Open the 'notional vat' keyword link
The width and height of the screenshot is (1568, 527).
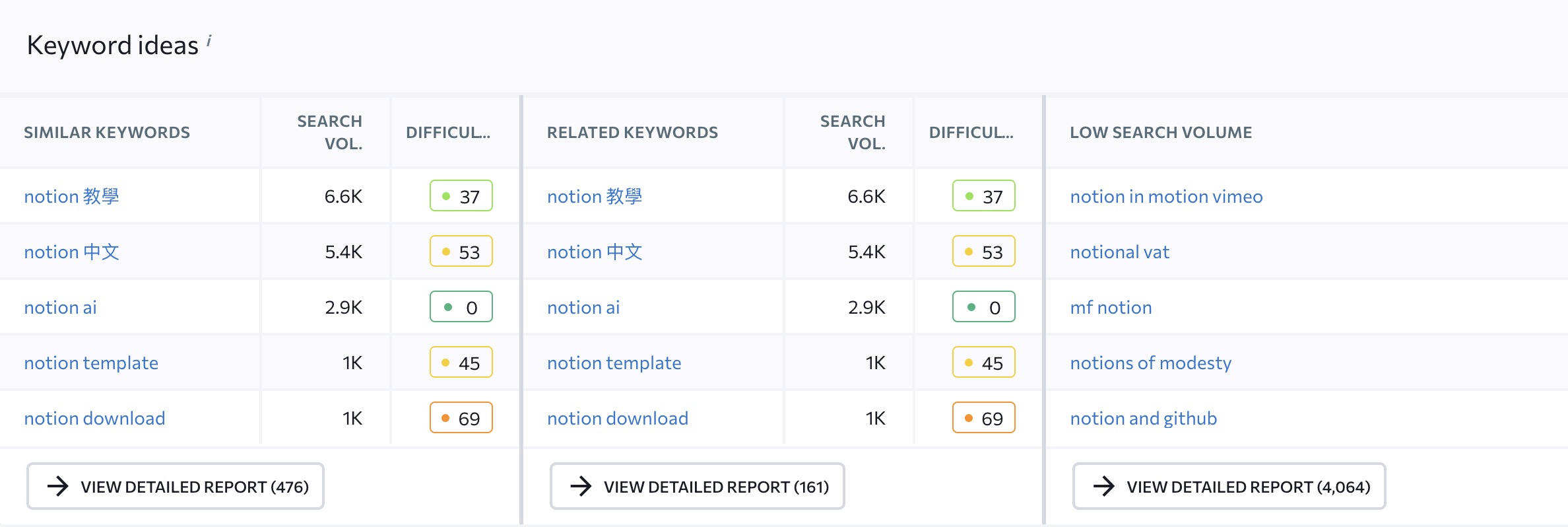tap(1120, 252)
